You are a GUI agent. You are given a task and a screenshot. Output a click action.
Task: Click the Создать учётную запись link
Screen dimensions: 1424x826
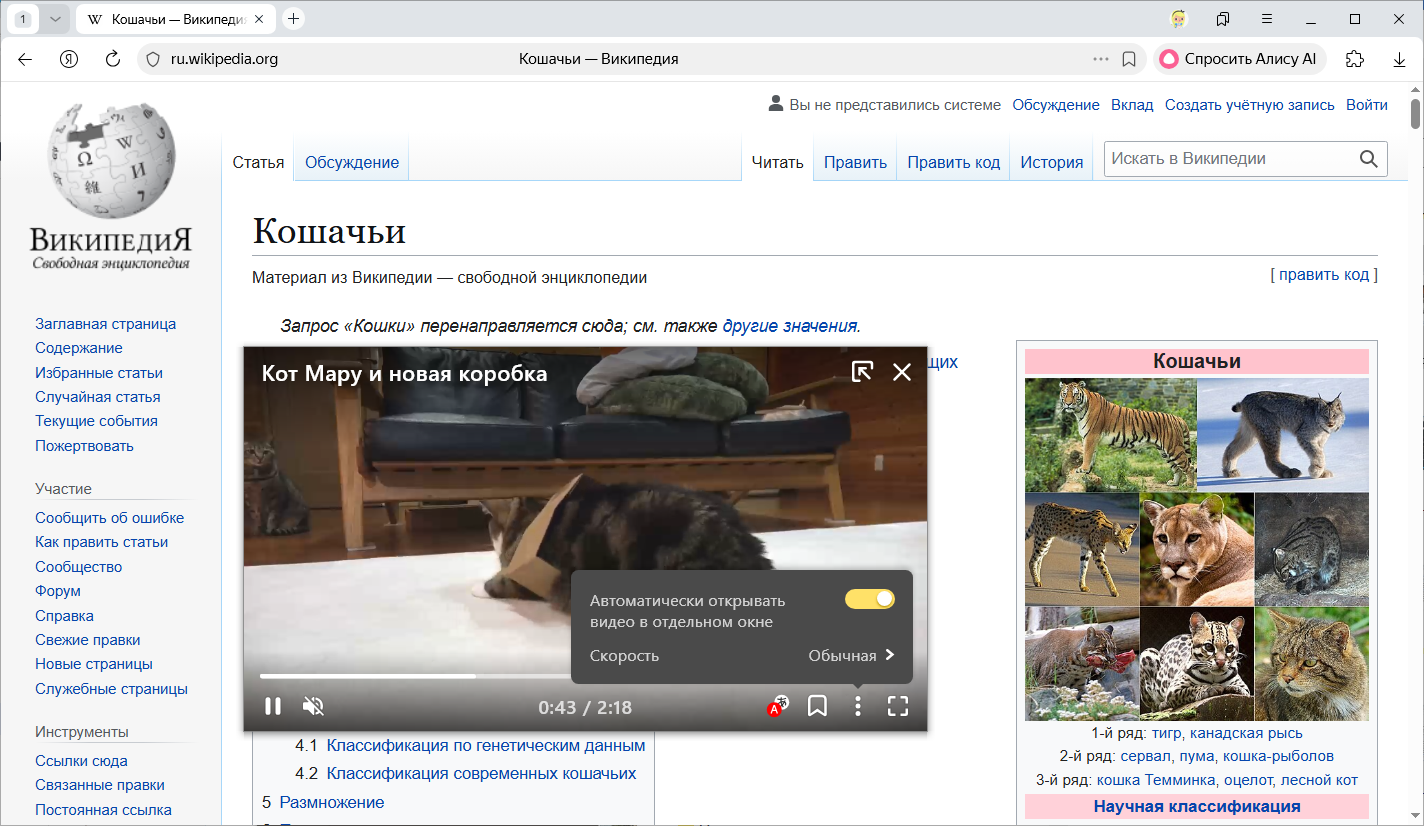pyautogui.click(x=1249, y=105)
